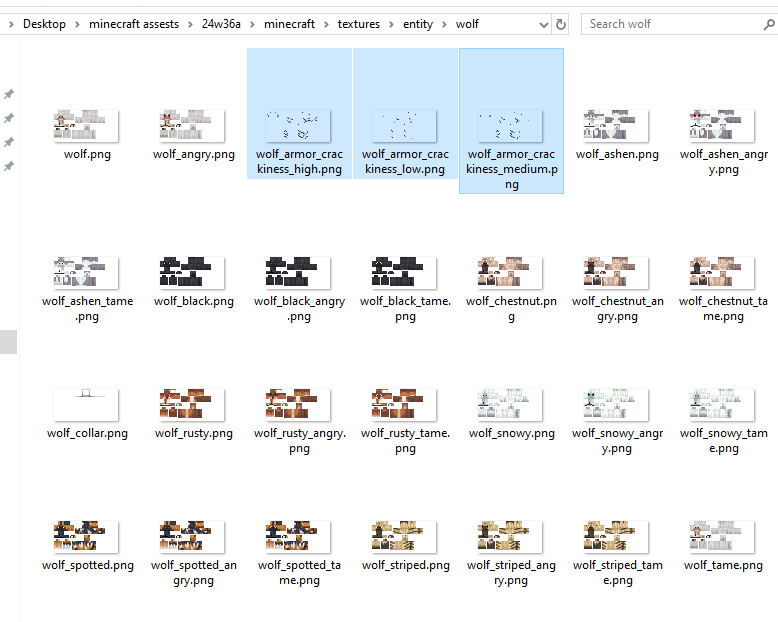Screen dimensions: 778x622
Task: Select wolf_ashen.png image icon
Action: tap(616, 125)
